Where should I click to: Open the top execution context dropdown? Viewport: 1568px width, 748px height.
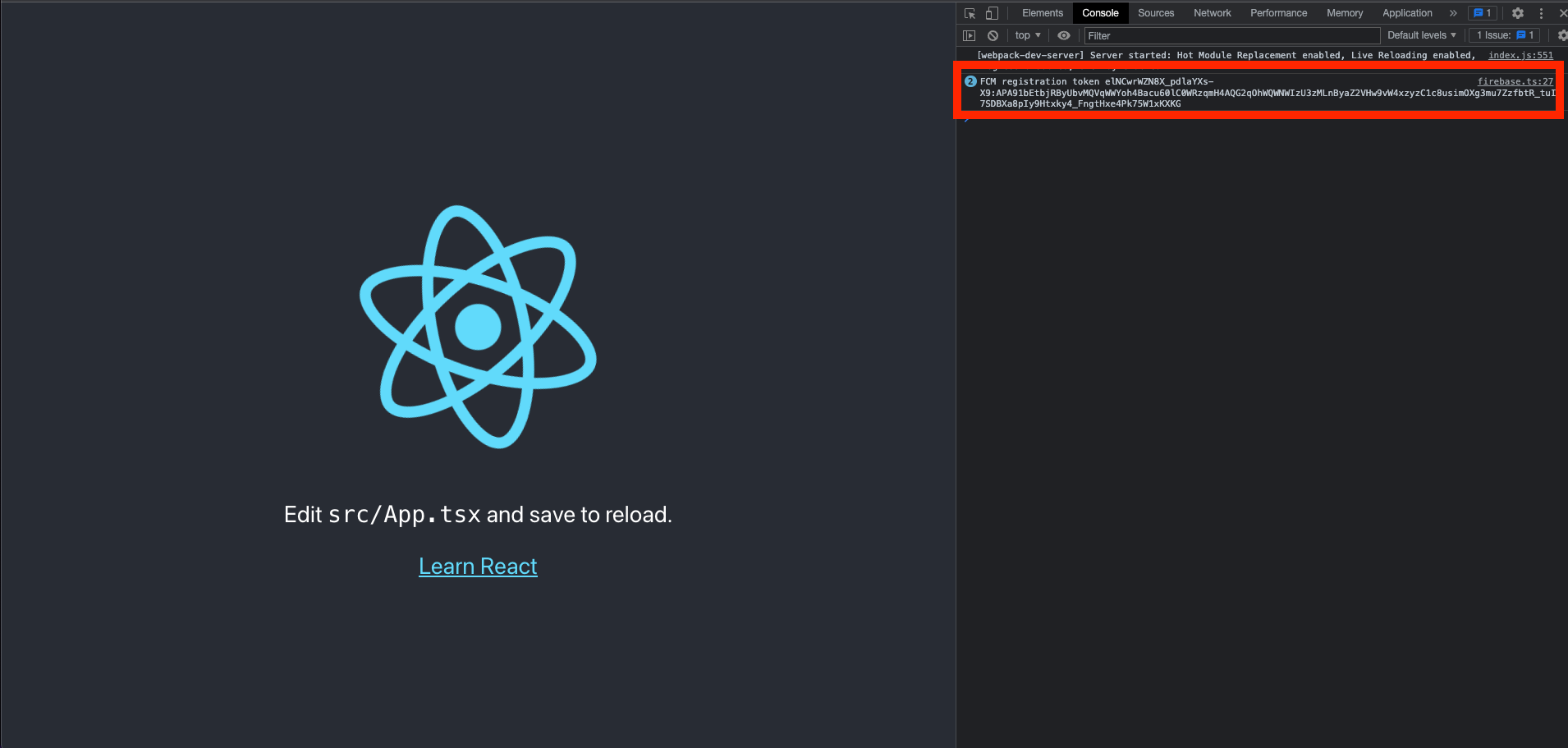tap(1026, 35)
